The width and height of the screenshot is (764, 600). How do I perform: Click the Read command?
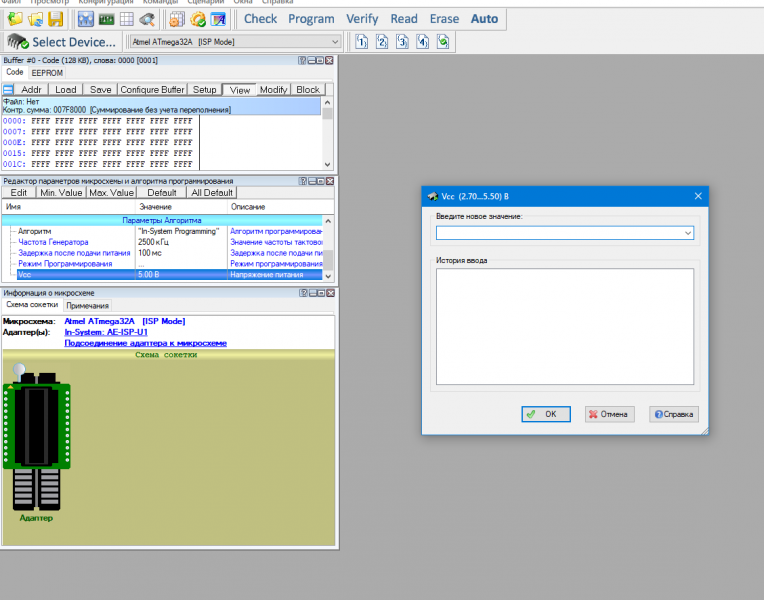(404, 19)
